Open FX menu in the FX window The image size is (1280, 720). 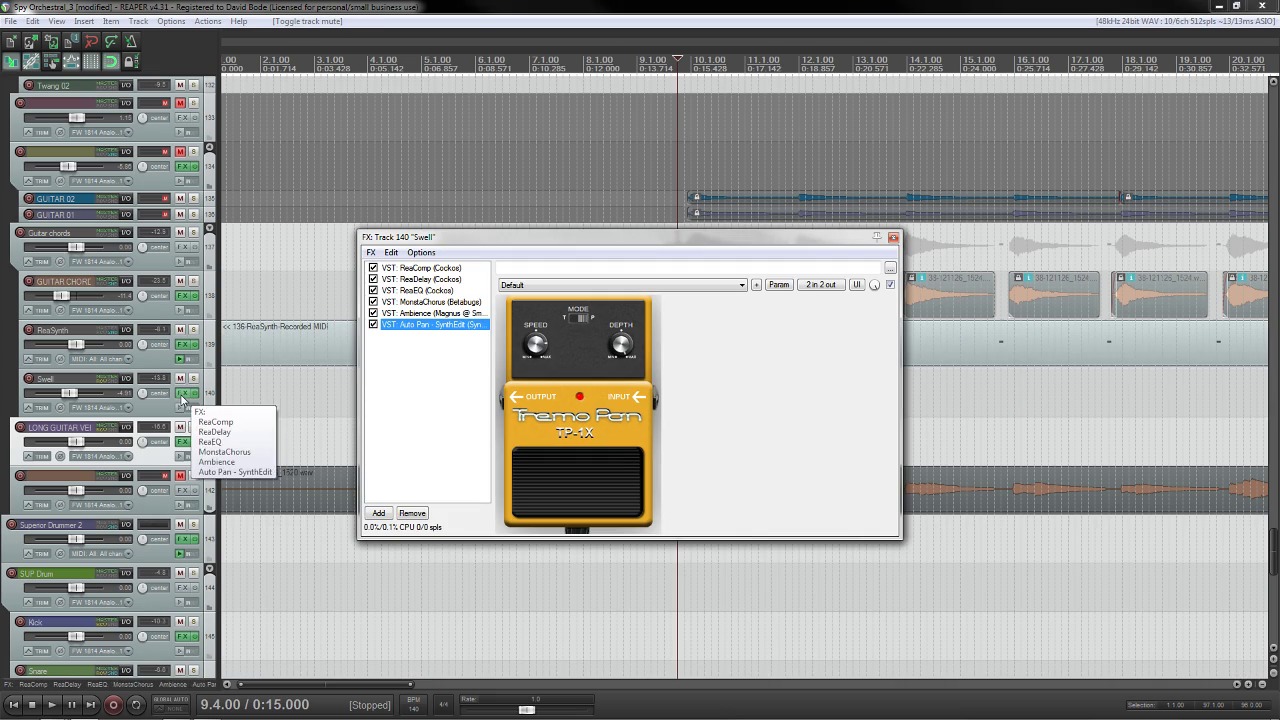(x=371, y=253)
